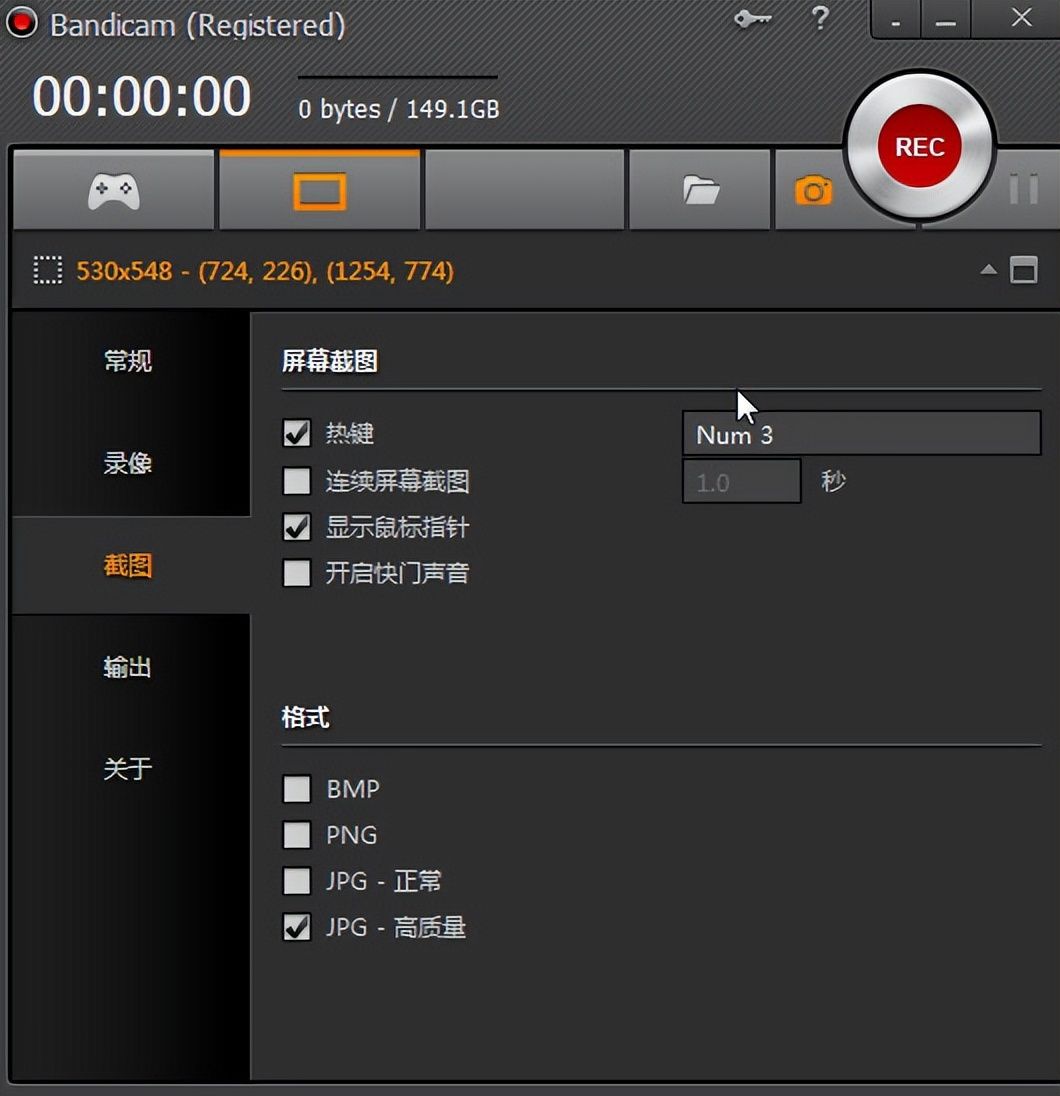Viewport: 1060px width, 1096px height.
Task: Select the game recording mode gamepad icon
Action: point(113,190)
